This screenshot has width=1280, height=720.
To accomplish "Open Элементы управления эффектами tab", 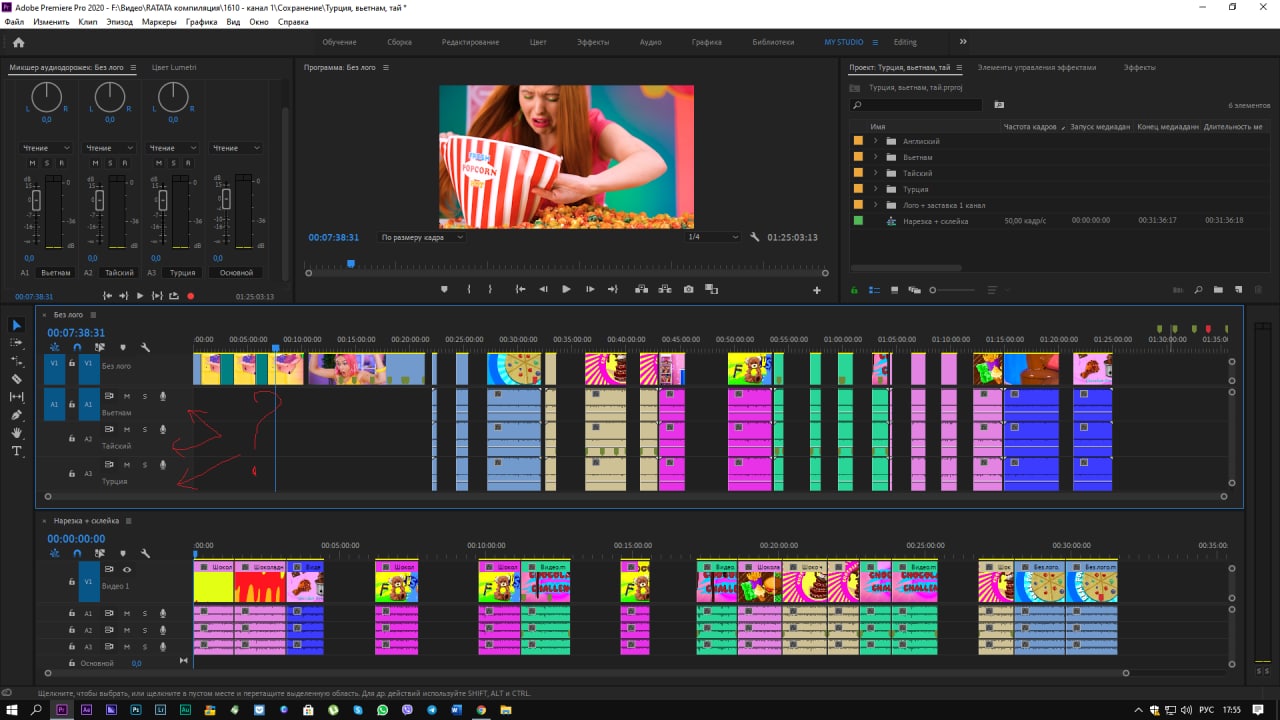I will click(x=1036, y=67).
